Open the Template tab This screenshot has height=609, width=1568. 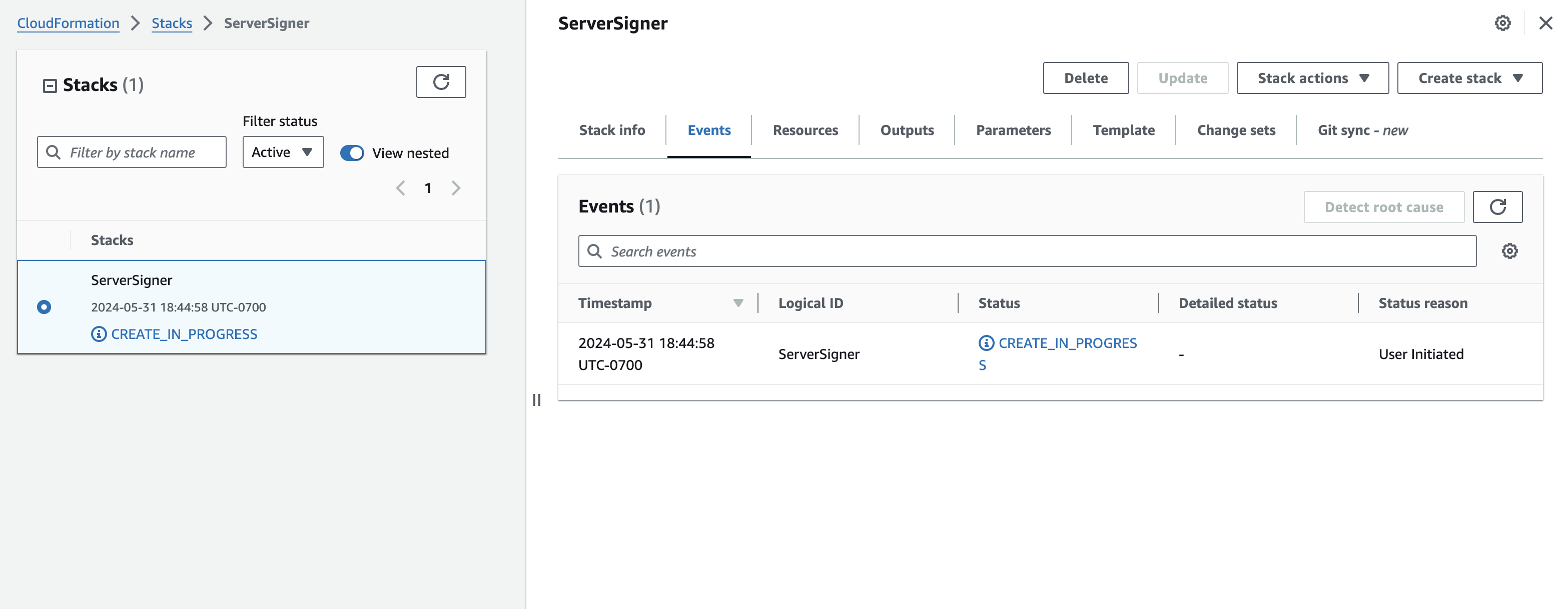(1123, 130)
